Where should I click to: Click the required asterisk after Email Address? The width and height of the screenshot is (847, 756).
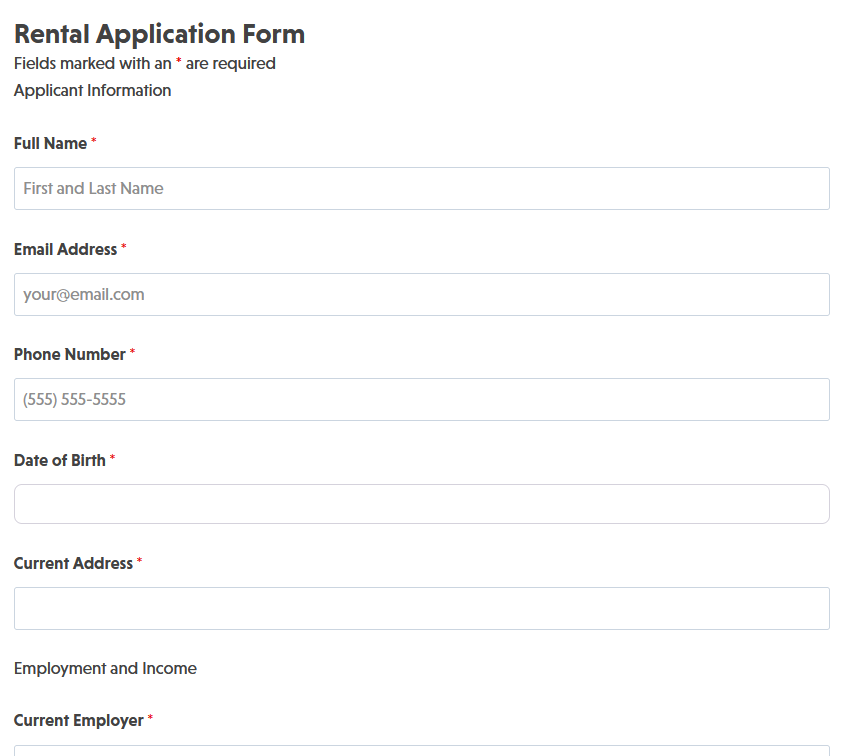[124, 249]
